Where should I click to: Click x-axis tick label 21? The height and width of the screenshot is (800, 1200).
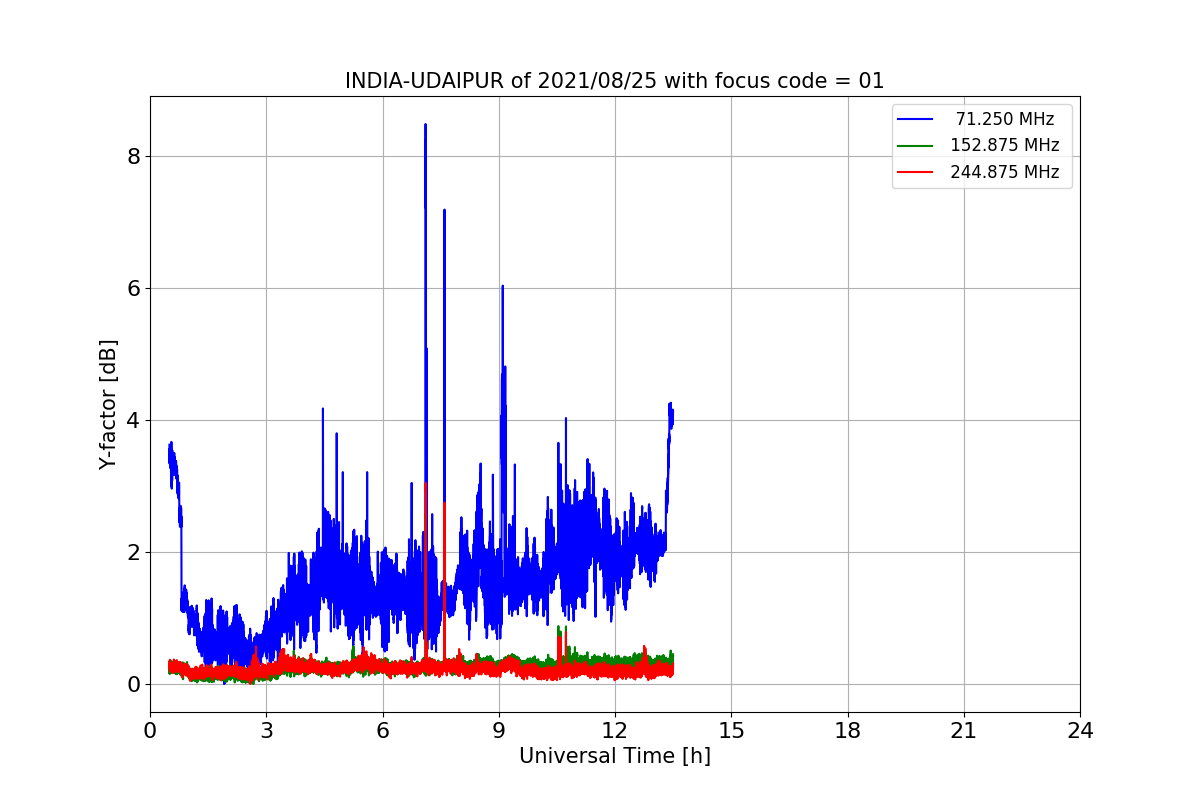pyautogui.click(x=964, y=731)
